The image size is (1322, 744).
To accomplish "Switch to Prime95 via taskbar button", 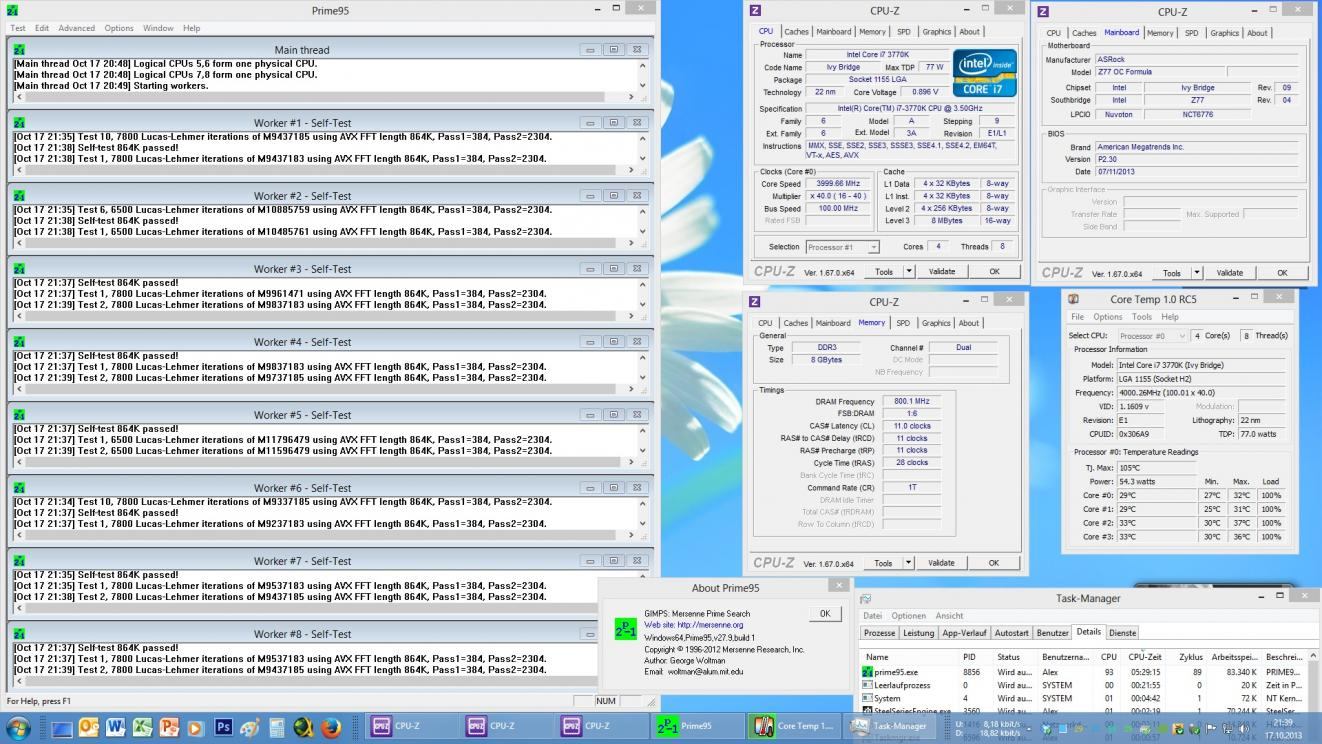I will coord(697,726).
